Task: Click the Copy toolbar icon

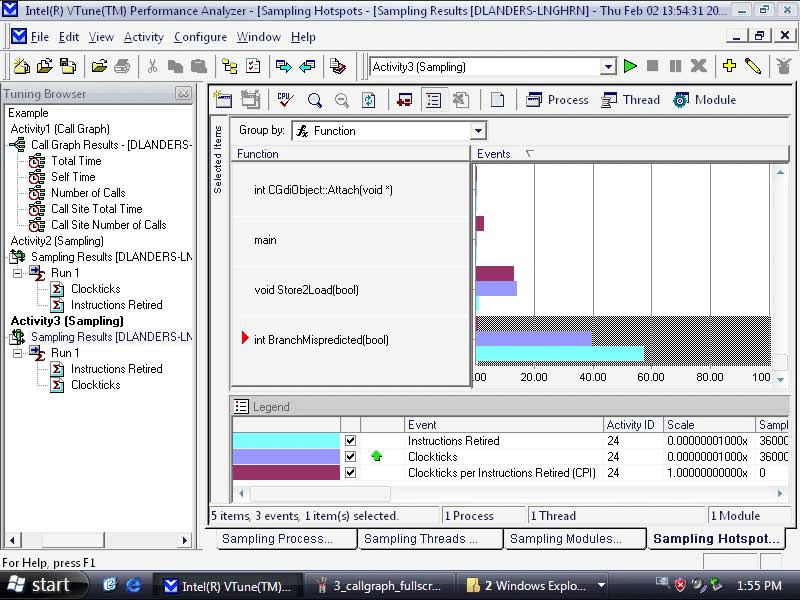Action: 175,66
